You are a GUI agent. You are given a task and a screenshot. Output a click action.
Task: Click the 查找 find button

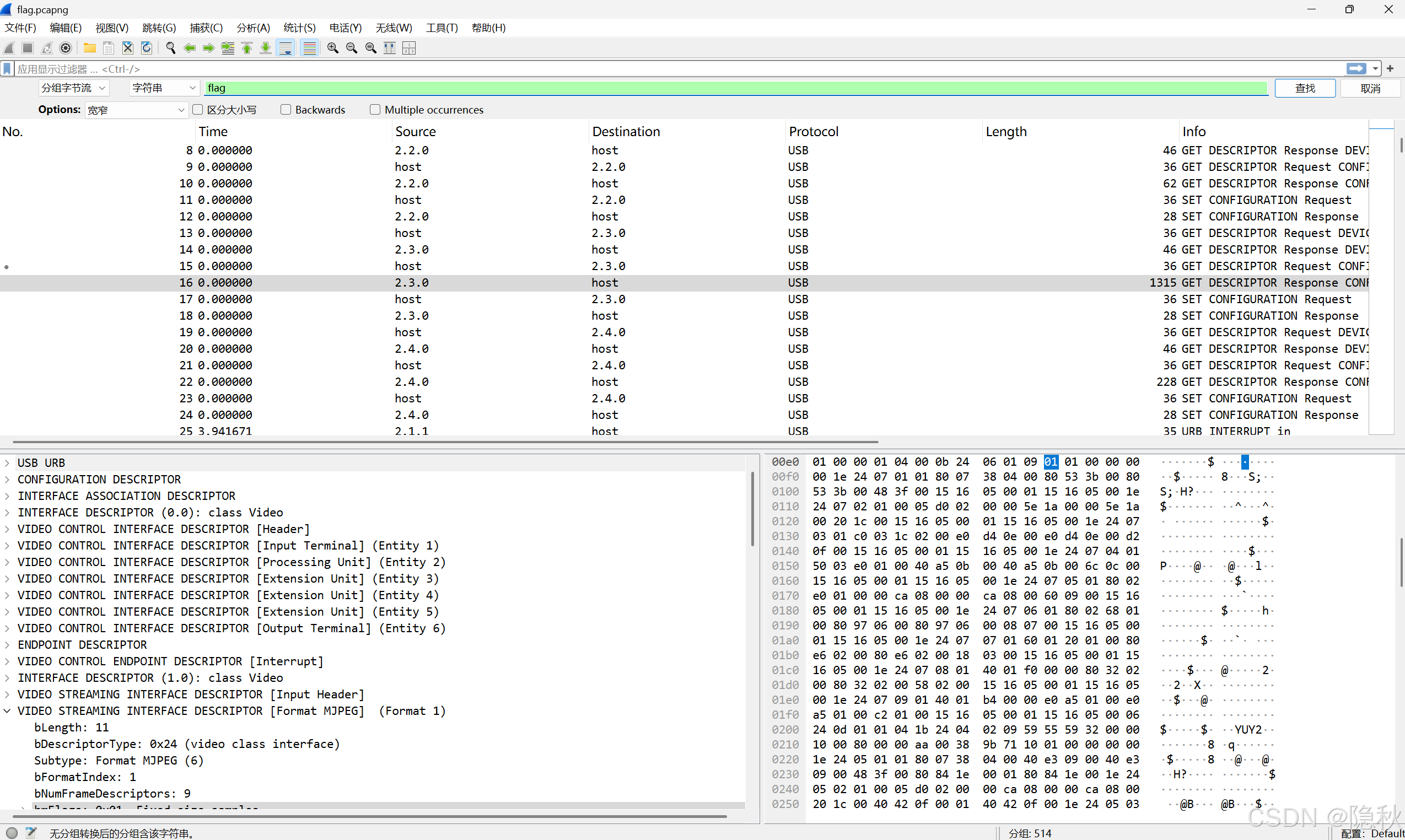1305,88
